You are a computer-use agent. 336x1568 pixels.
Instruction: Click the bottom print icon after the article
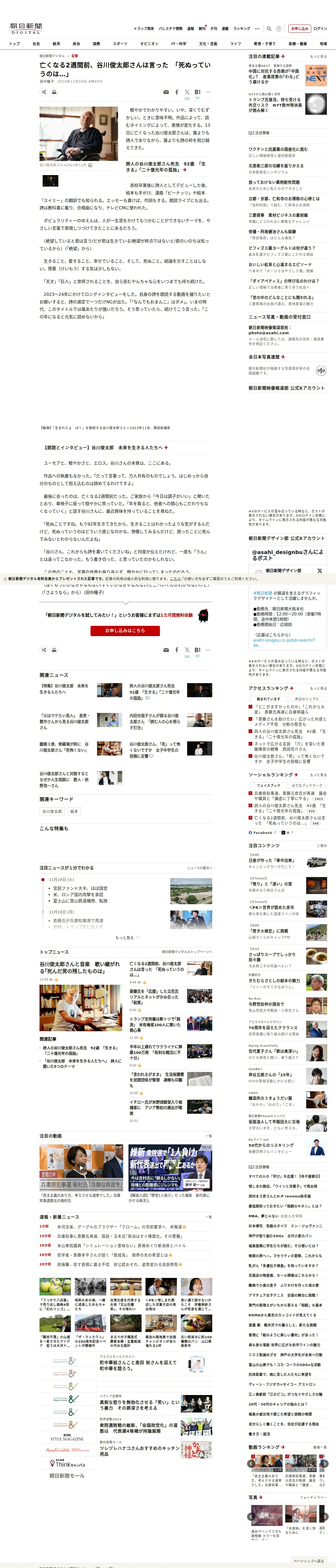(x=54, y=650)
